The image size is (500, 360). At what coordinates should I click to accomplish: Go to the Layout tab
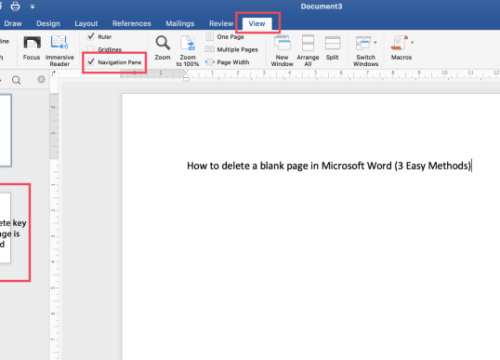(x=86, y=23)
